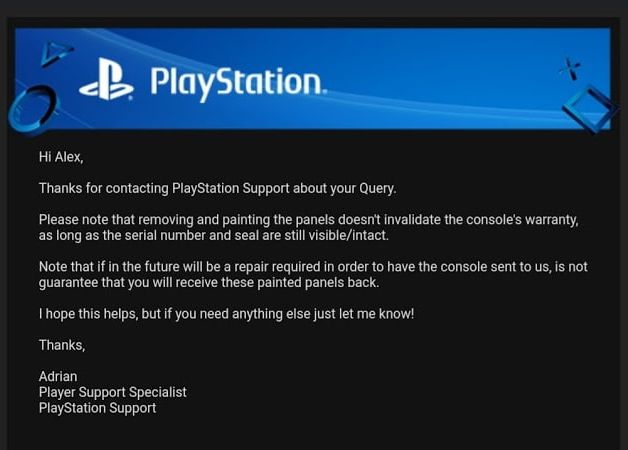Click 'guarantee that you will receive' line
This screenshot has width=628, height=450.
click(209, 283)
